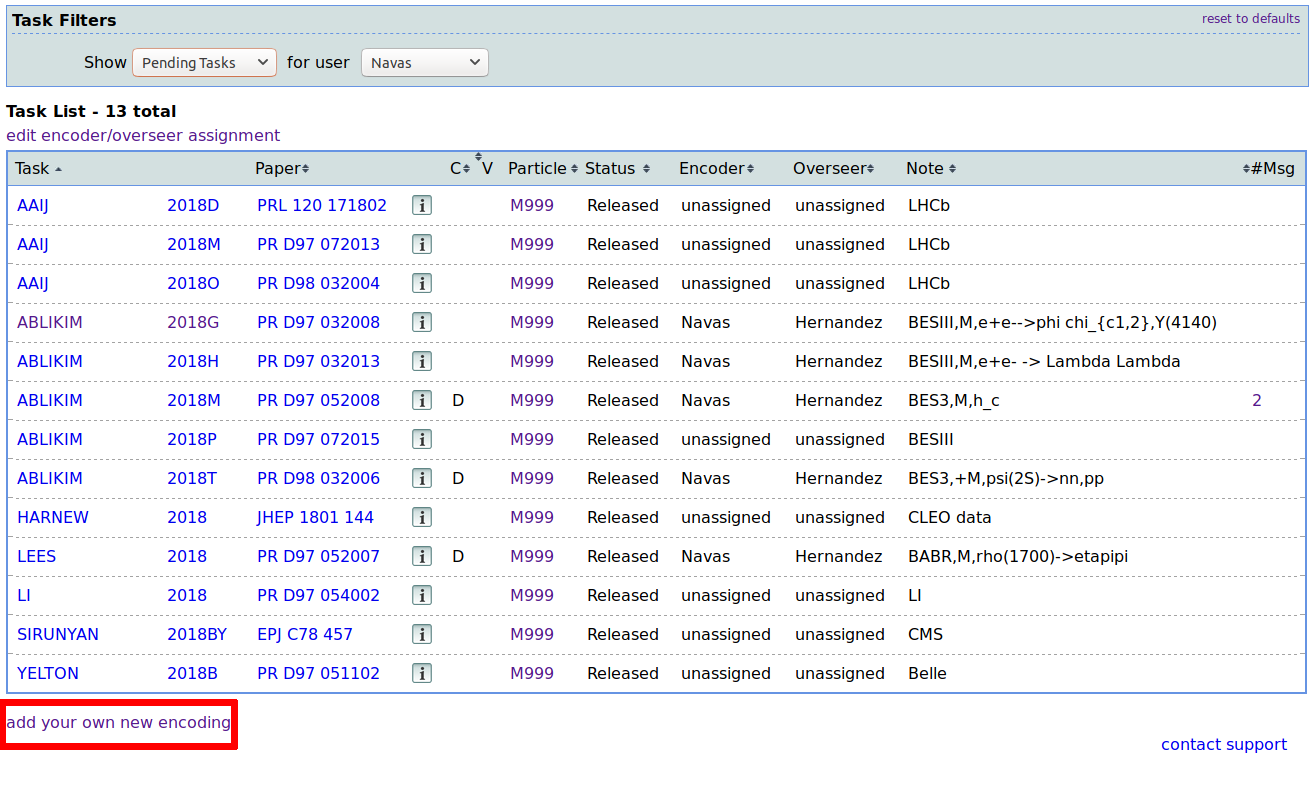The width and height of the screenshot is (1312, 805).
Task: Open the LI task link
Action: 24,595
